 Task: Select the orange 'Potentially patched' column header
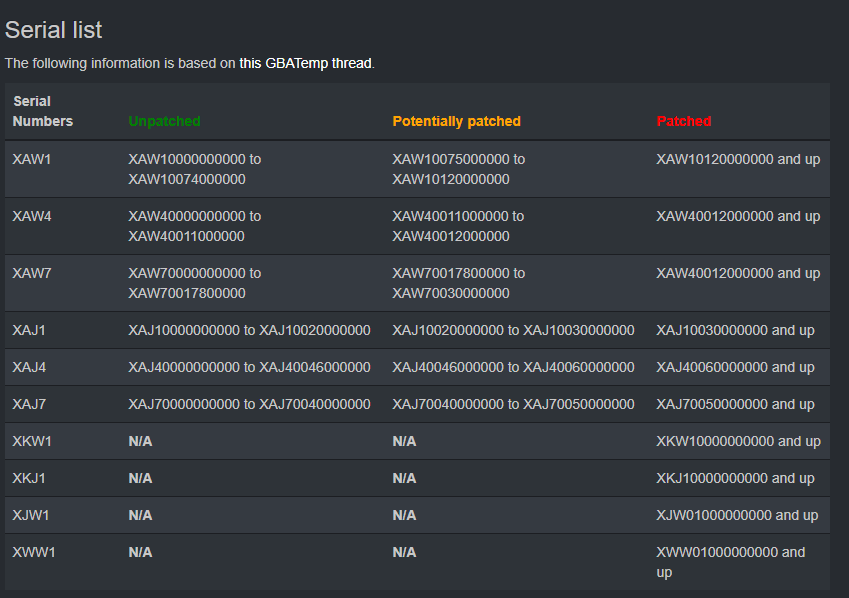tap(456, 121)
